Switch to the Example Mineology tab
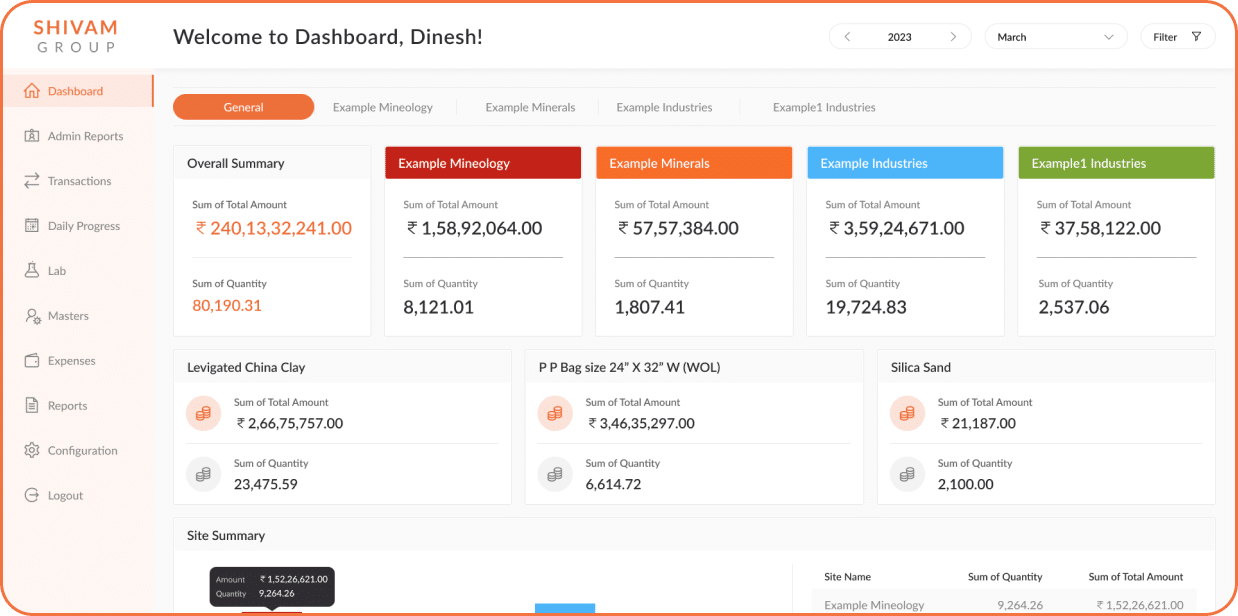1238x616 pixels. tap(383, 107)
